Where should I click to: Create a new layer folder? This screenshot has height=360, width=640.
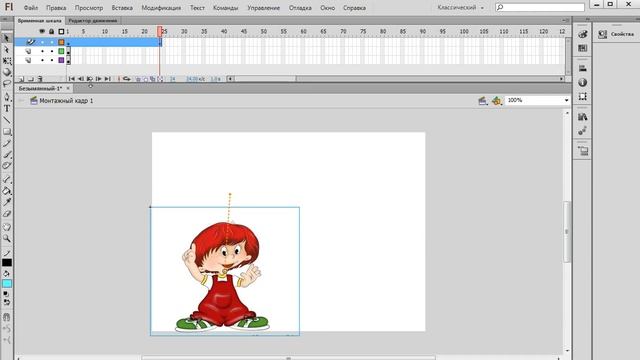(31, 79)
